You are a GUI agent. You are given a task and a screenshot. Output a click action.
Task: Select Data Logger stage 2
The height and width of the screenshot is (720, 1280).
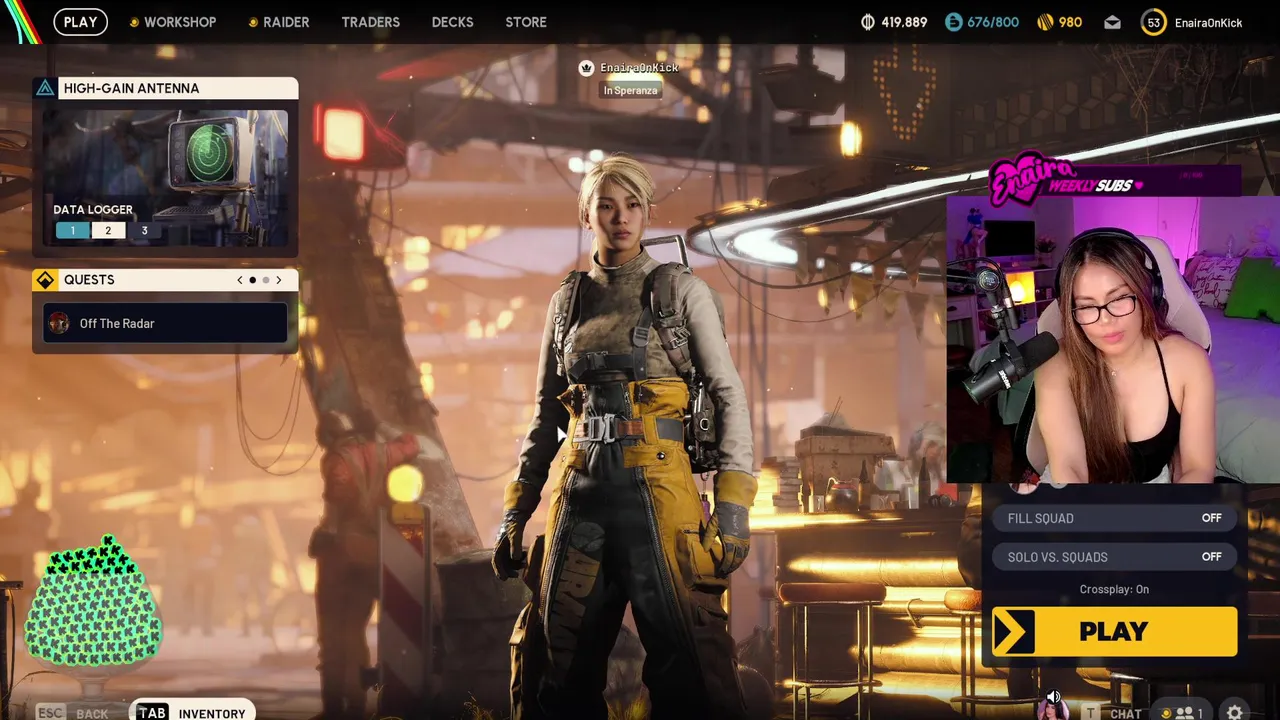pos(108,231)
